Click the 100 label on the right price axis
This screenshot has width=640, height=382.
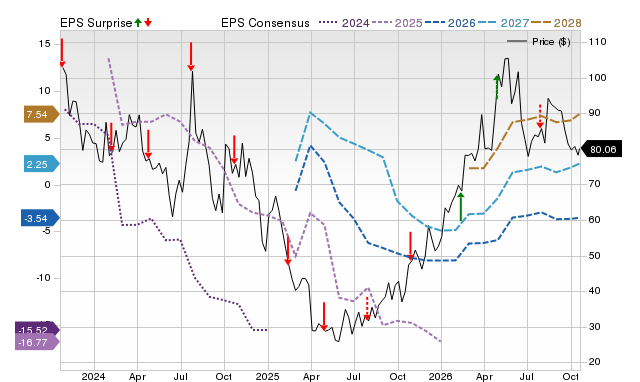(598, 78)
